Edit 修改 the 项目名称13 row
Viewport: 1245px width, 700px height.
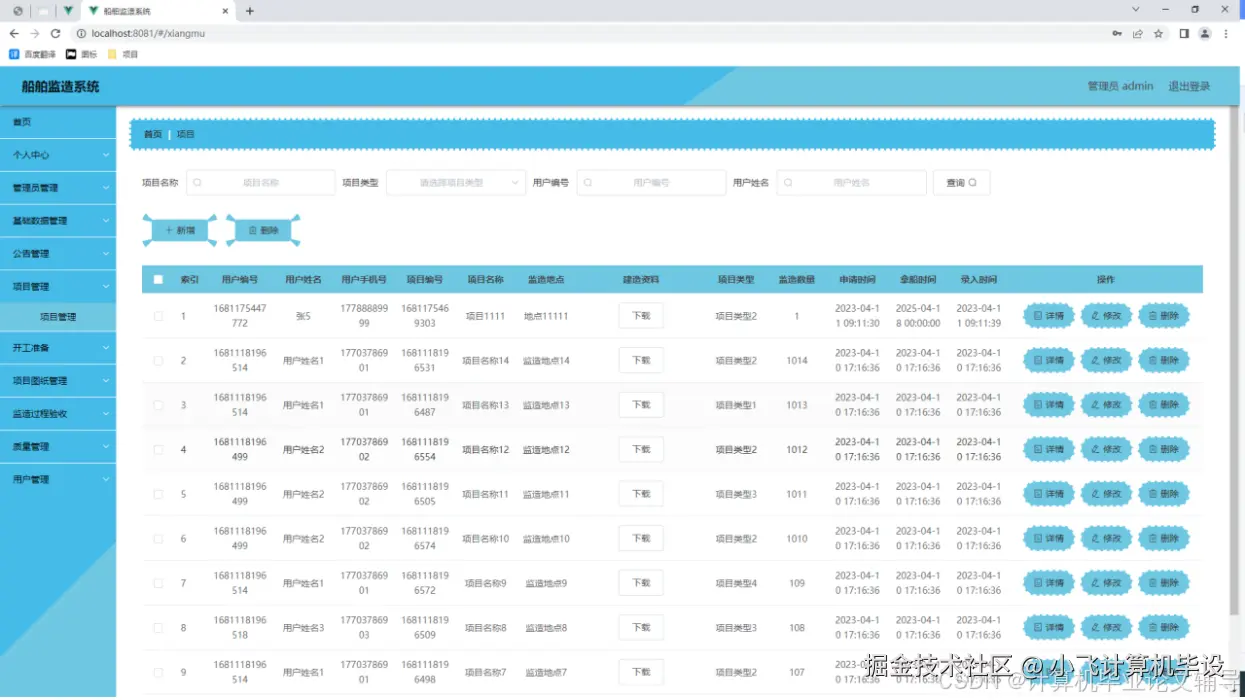tap(1106, 405)
